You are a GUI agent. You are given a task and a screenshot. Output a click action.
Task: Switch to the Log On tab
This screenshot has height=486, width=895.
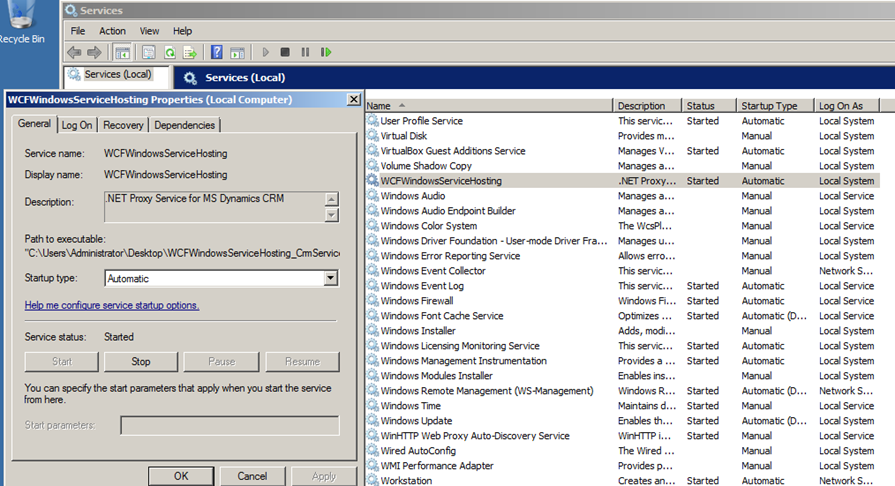pyautogui.click(x=76, y=125)
